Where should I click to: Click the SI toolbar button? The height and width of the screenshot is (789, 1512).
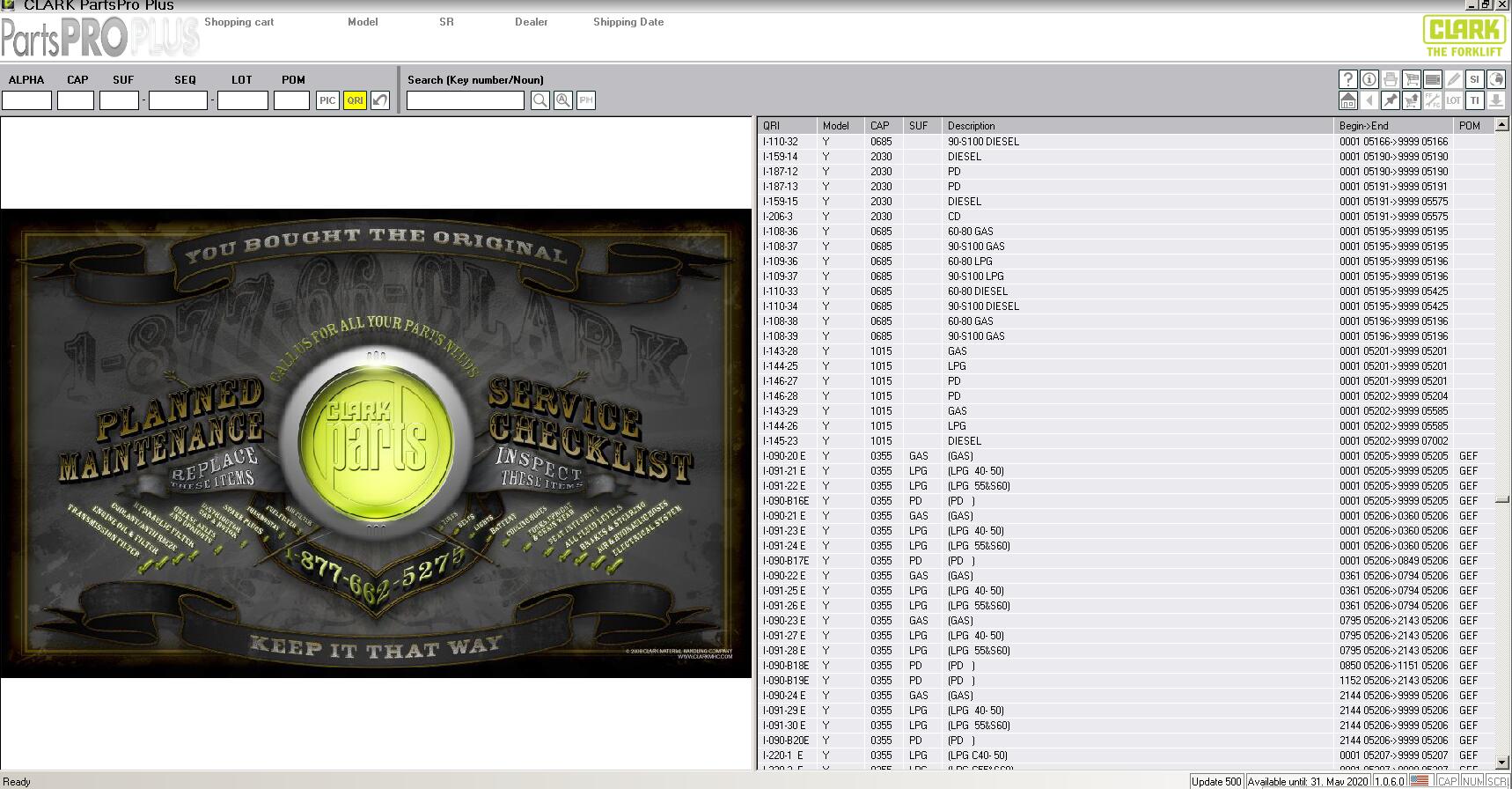pyautogui.click(x=1474, y=79)
